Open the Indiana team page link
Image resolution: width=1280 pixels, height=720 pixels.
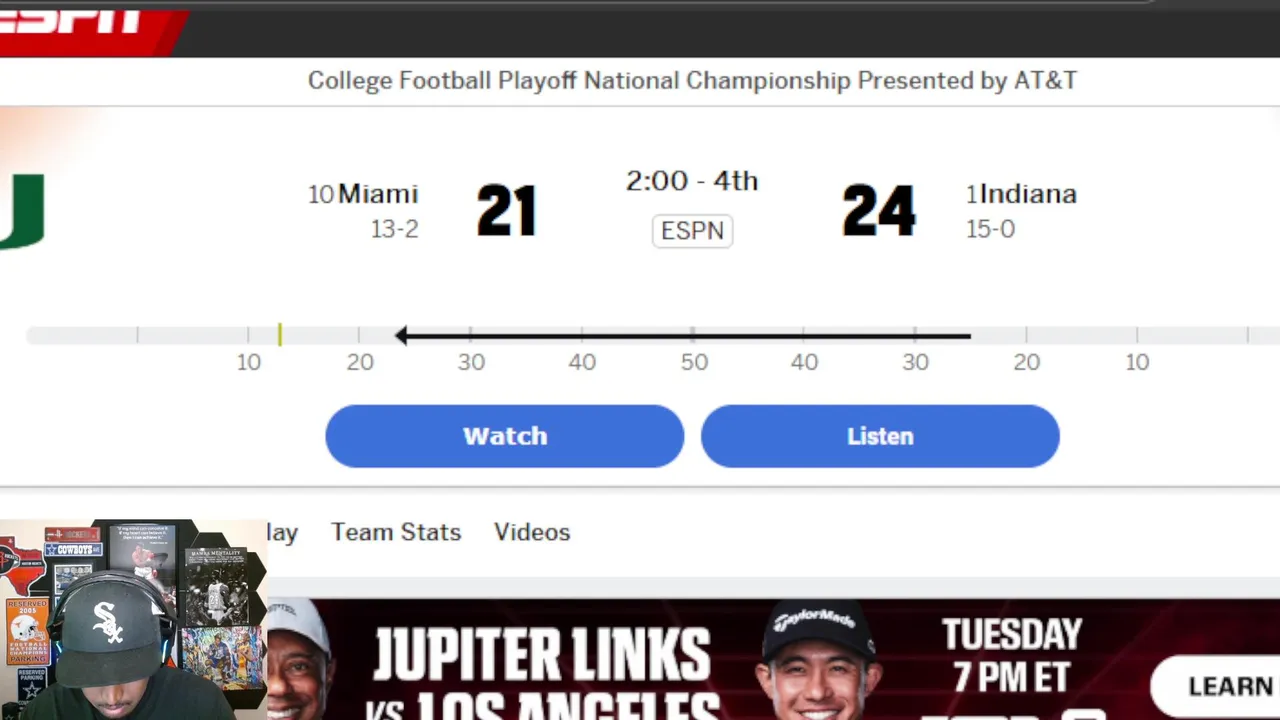point(1028,194)
